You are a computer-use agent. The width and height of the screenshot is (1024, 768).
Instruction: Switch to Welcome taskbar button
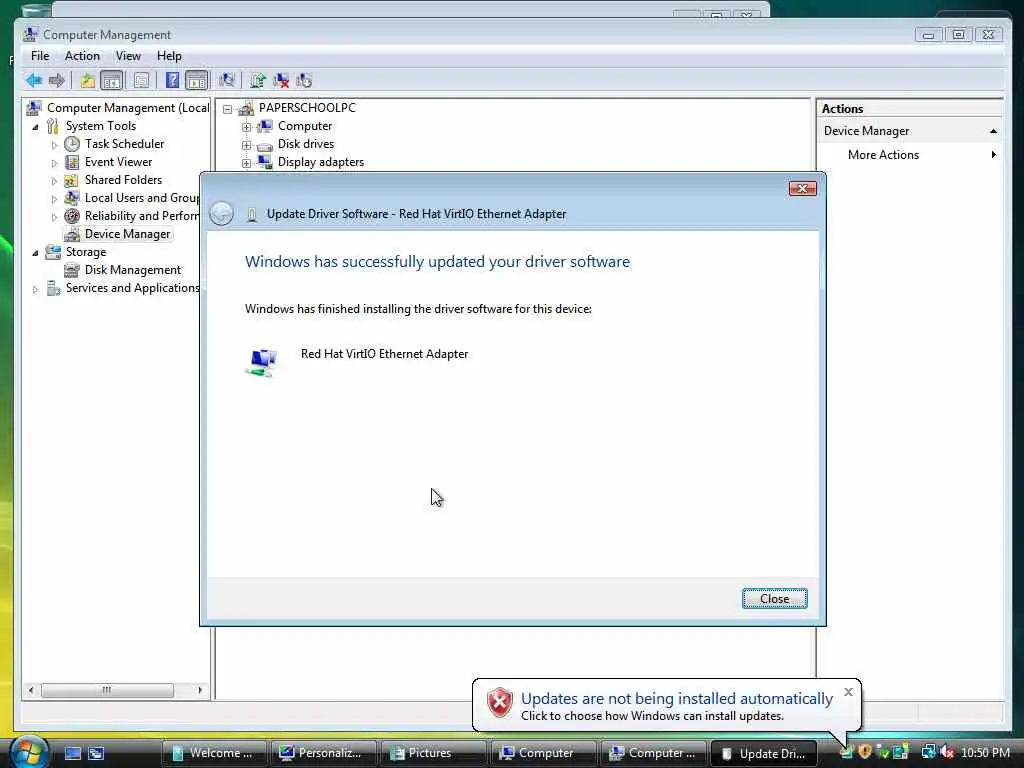(214, 753)
